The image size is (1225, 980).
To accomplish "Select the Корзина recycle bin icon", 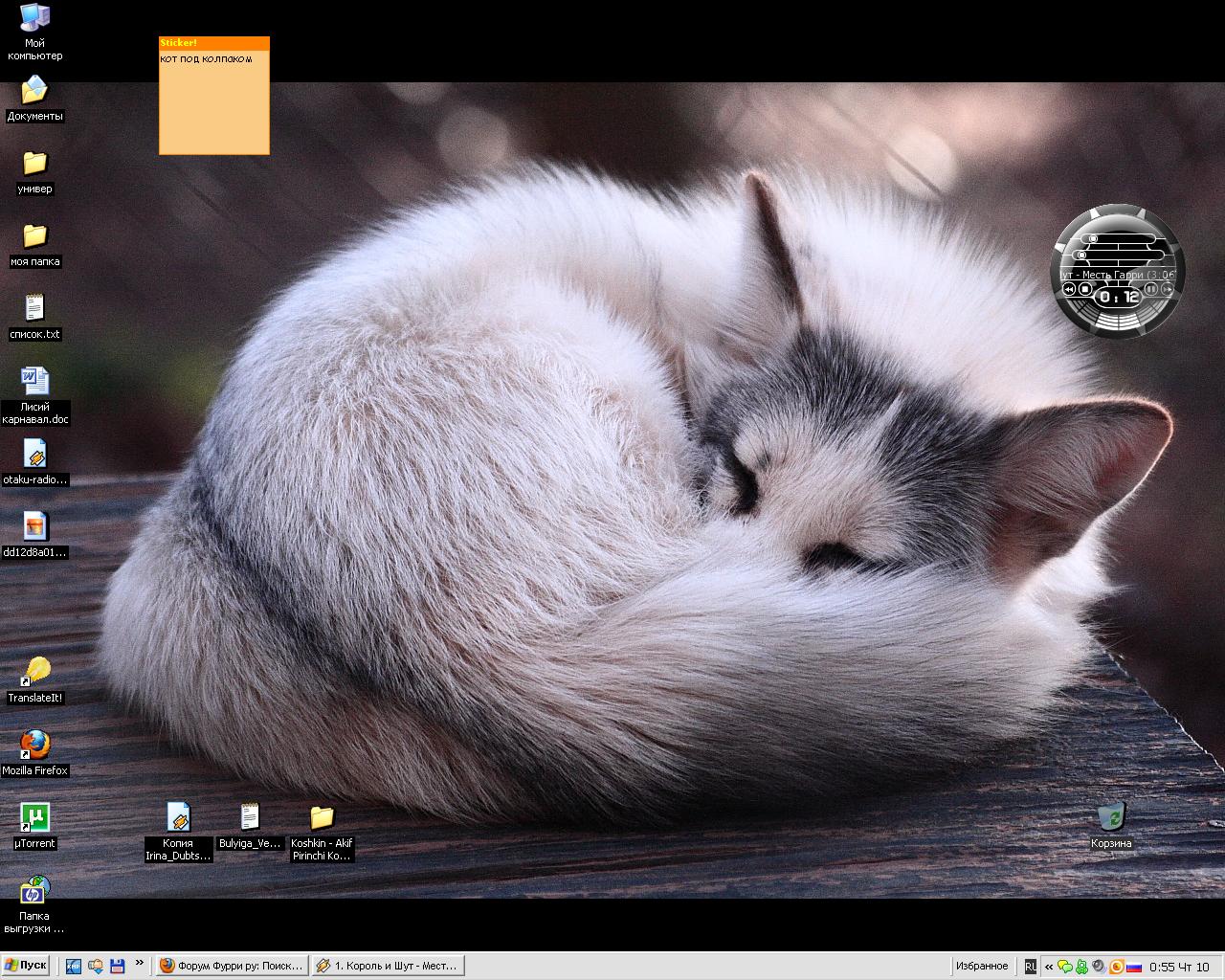I will point(1110,818).
